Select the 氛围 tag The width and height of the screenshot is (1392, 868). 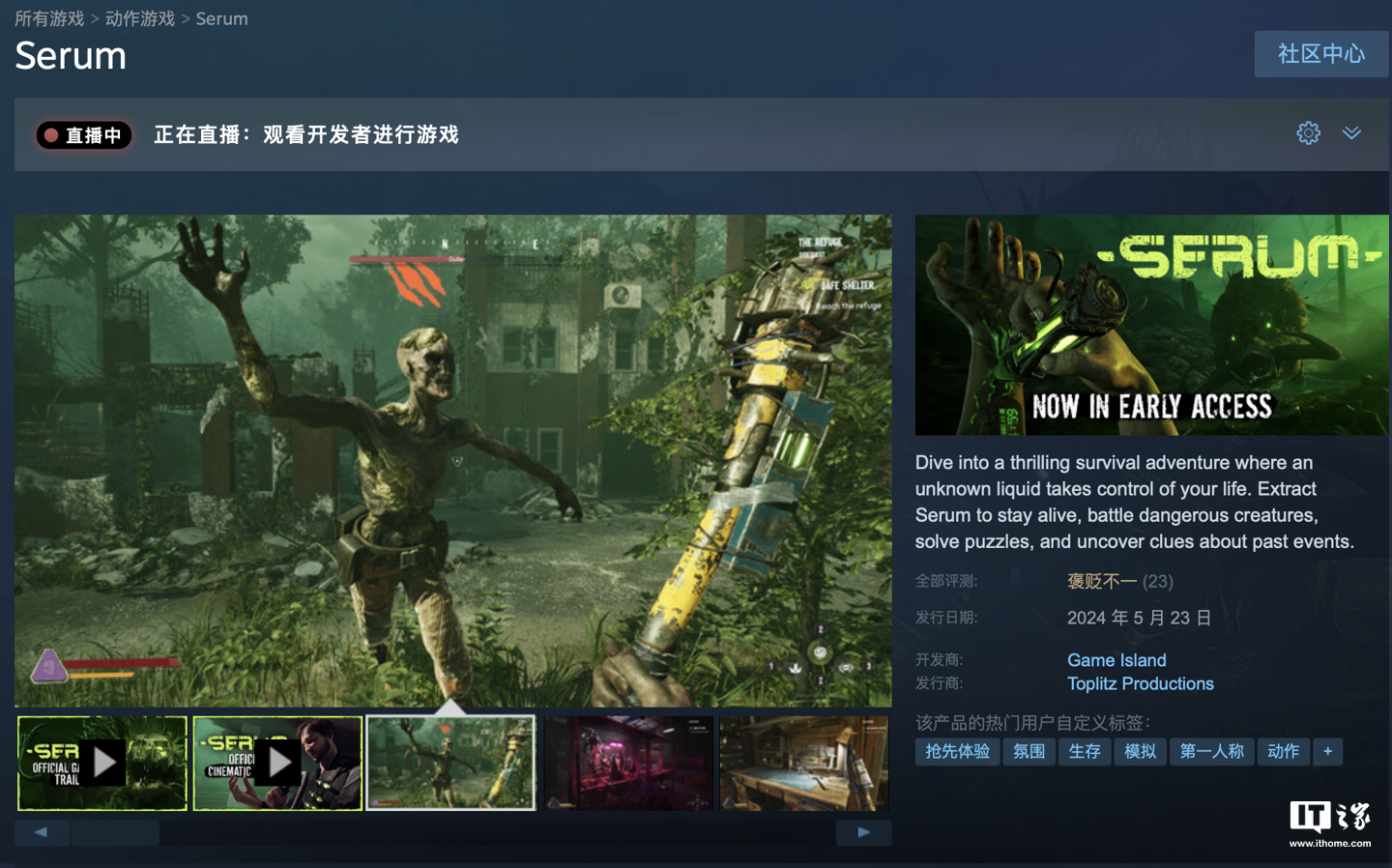click(1029, 751)
